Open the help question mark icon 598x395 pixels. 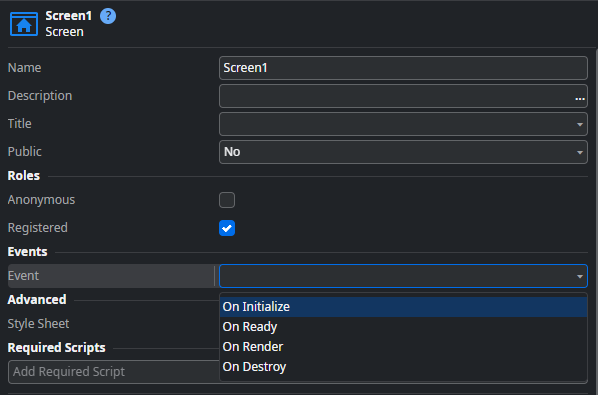[x=108, y=16]
